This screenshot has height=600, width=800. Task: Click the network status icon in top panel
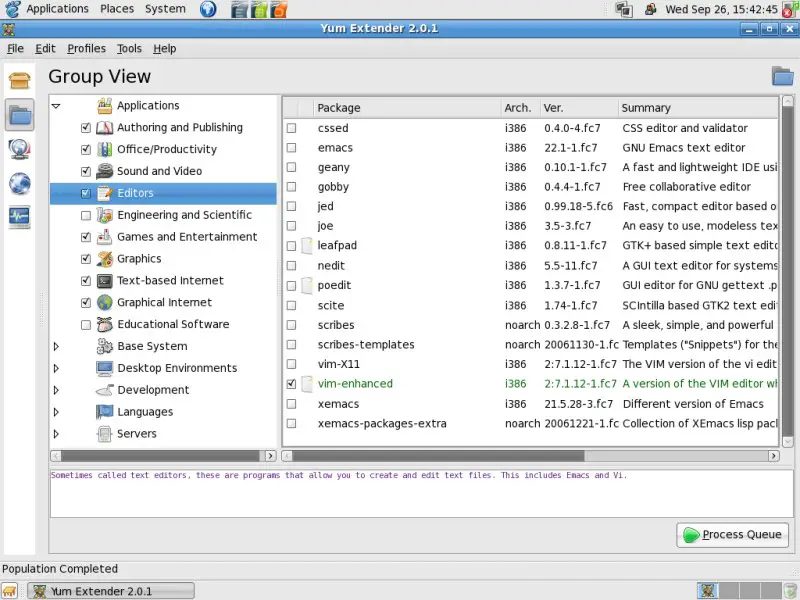[623, 9]
